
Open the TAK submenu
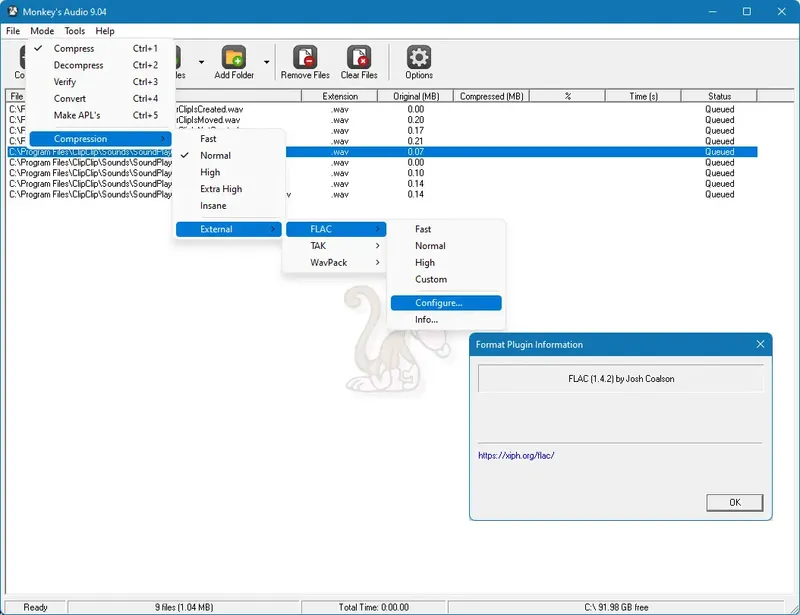[336, 246]
